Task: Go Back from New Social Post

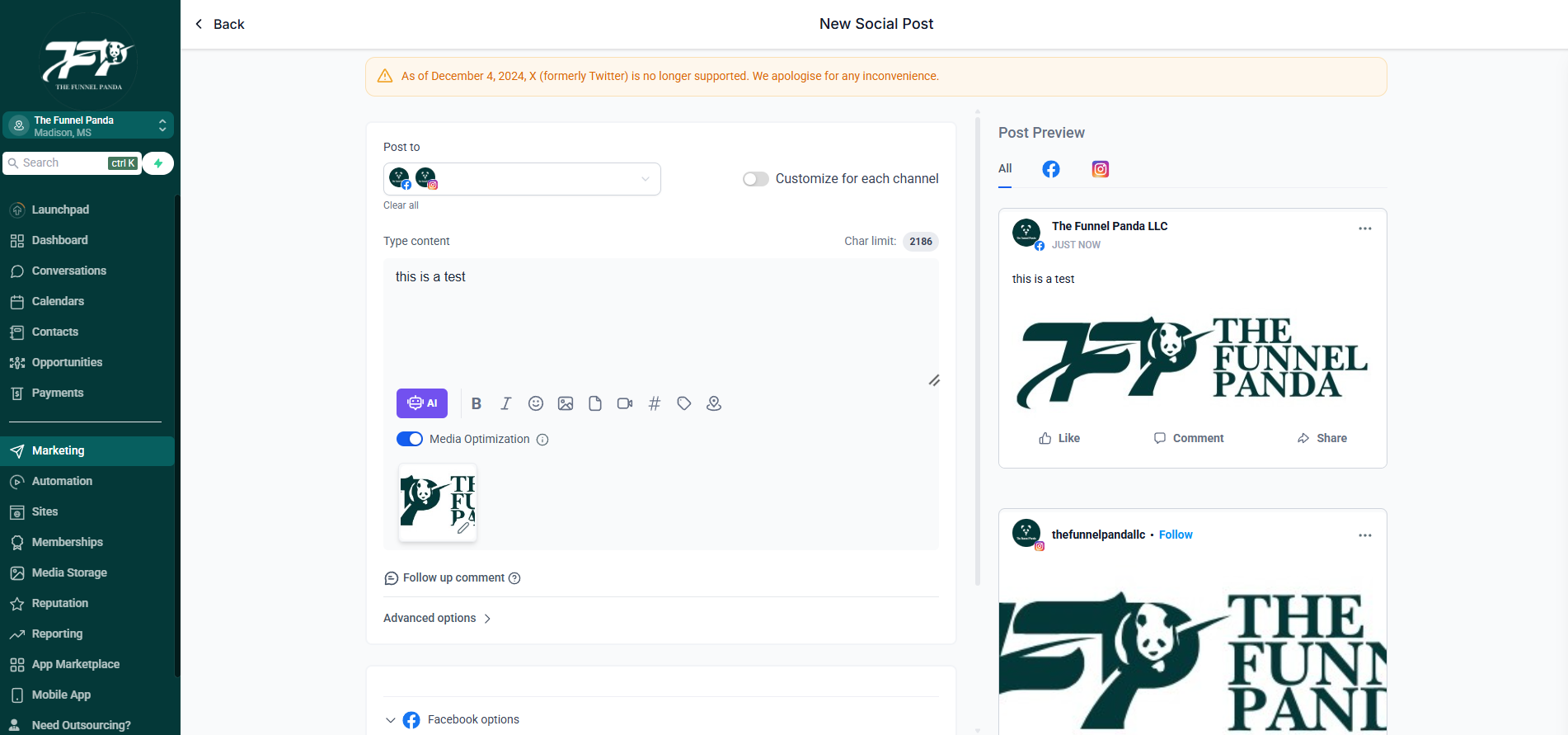Action: tap(219, 24)
